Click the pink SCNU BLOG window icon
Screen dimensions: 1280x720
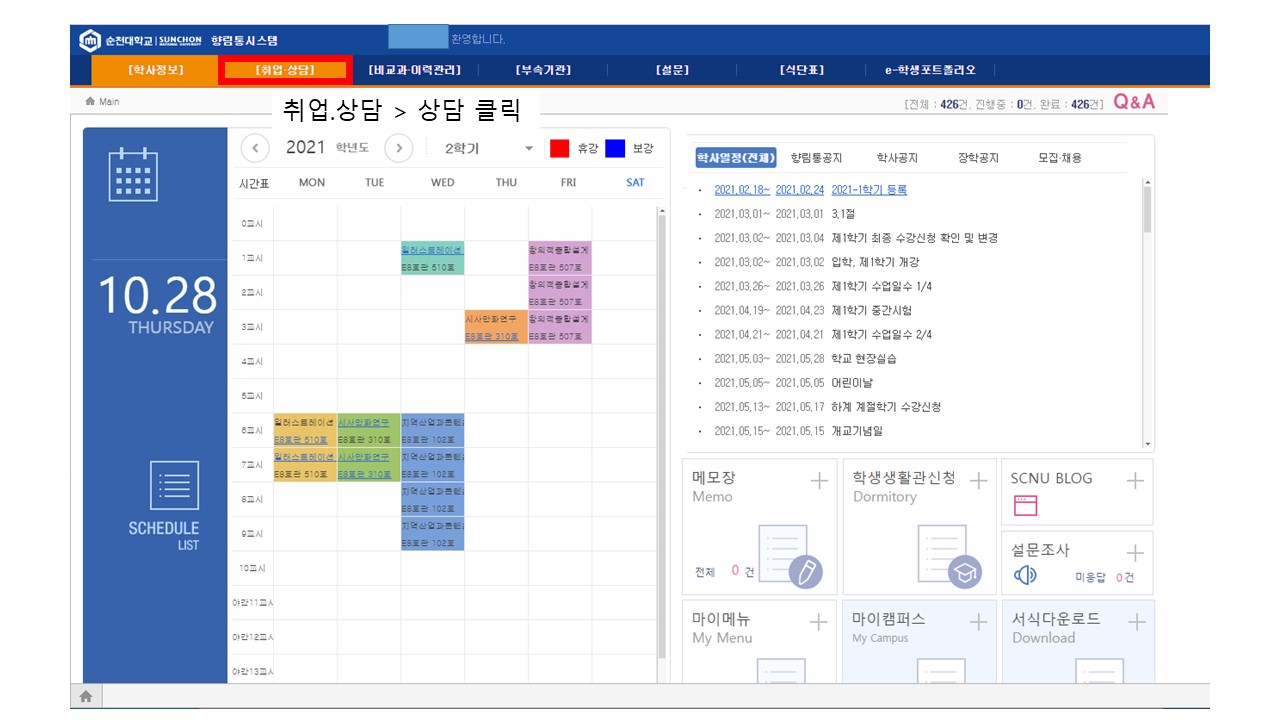1025,506
